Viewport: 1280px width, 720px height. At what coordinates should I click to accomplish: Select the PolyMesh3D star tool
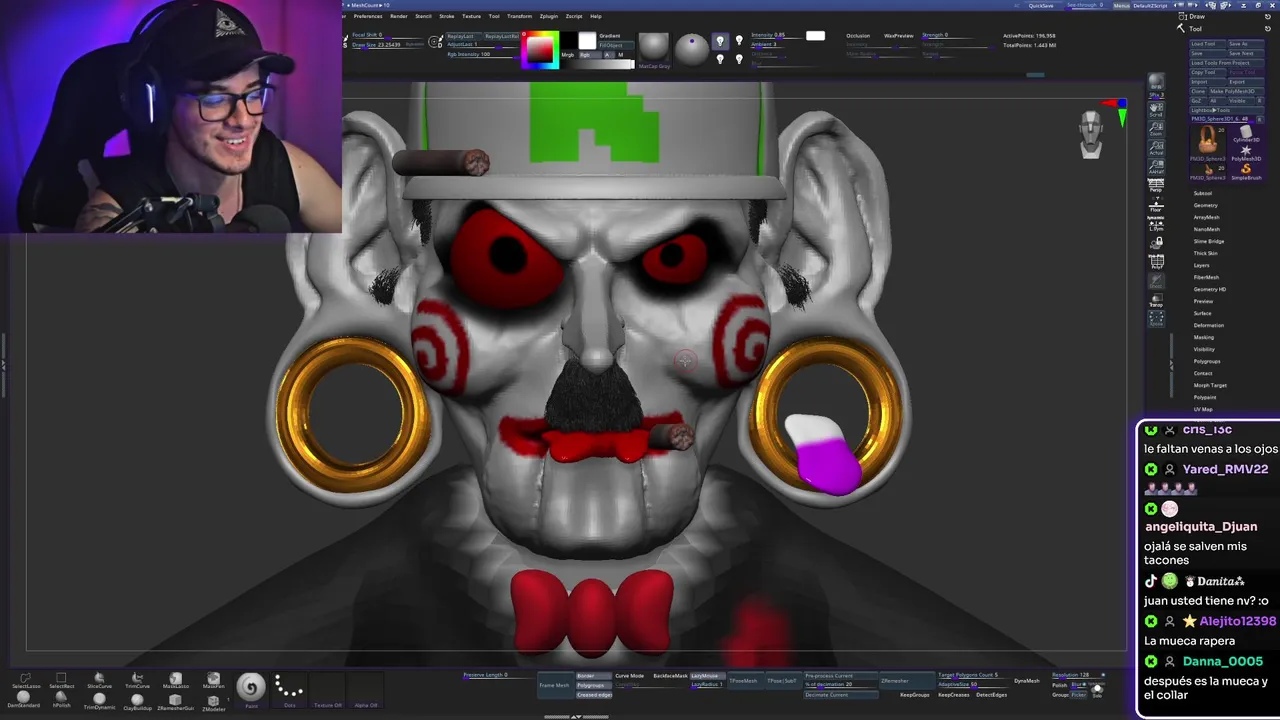point(1246,153)
